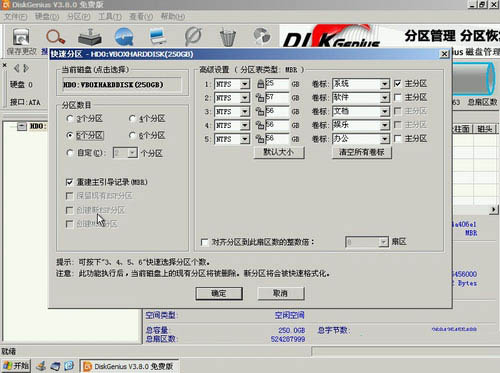Click the next-disk right arrow in the side panel
The image size is (500, 373).
click(x=26, y=68)
